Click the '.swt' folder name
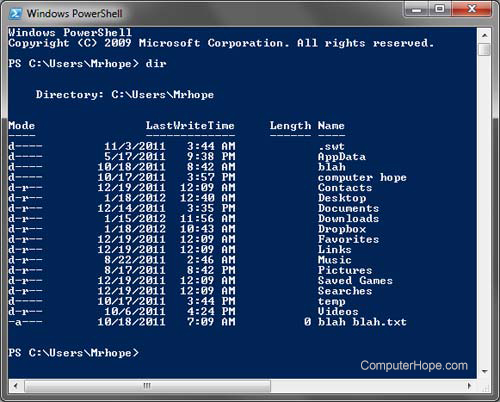The width and height of the screenshot is (500, 402). click(x=331, y=146)
